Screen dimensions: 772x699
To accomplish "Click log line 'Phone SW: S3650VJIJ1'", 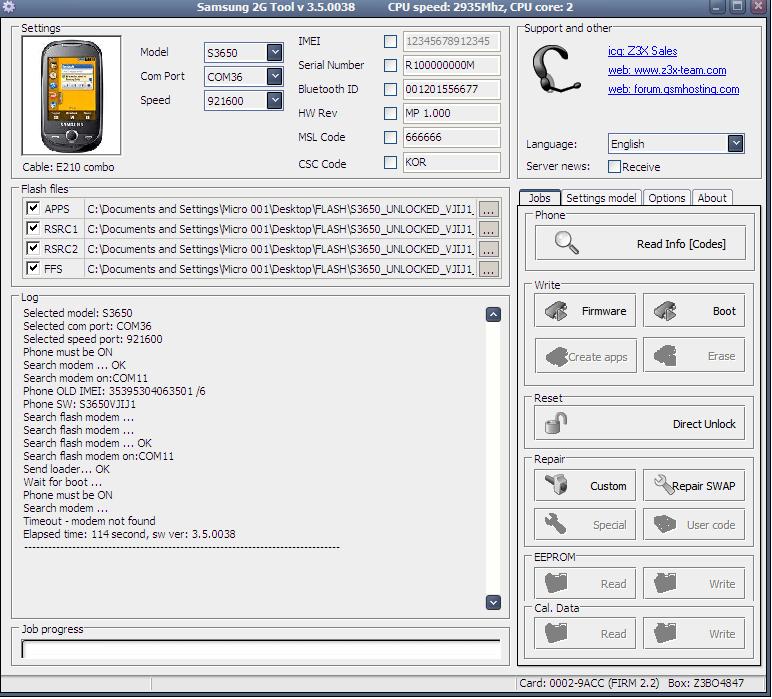I will [79, 404].
